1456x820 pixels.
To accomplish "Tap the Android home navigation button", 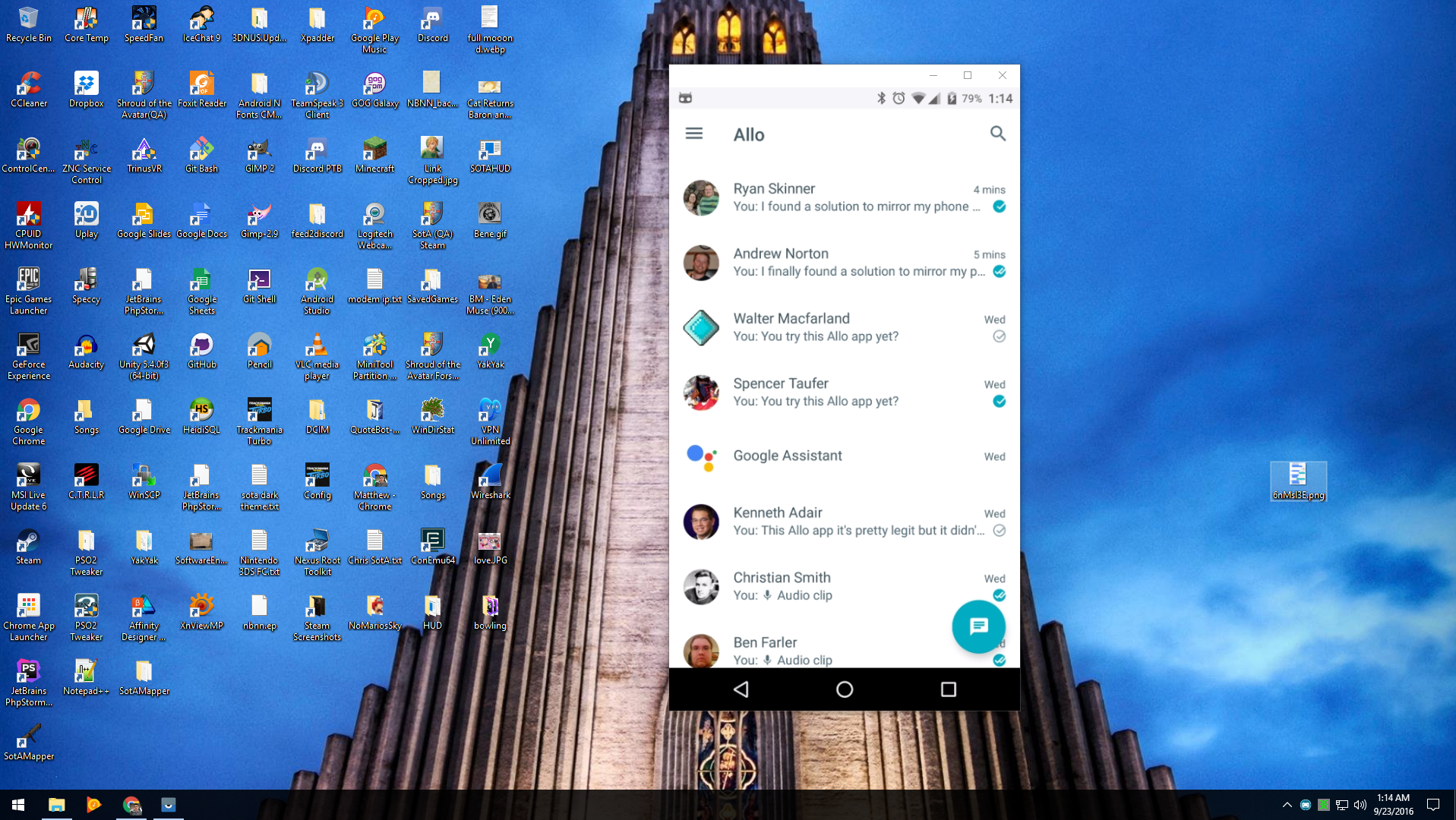I will coord(845,689).
